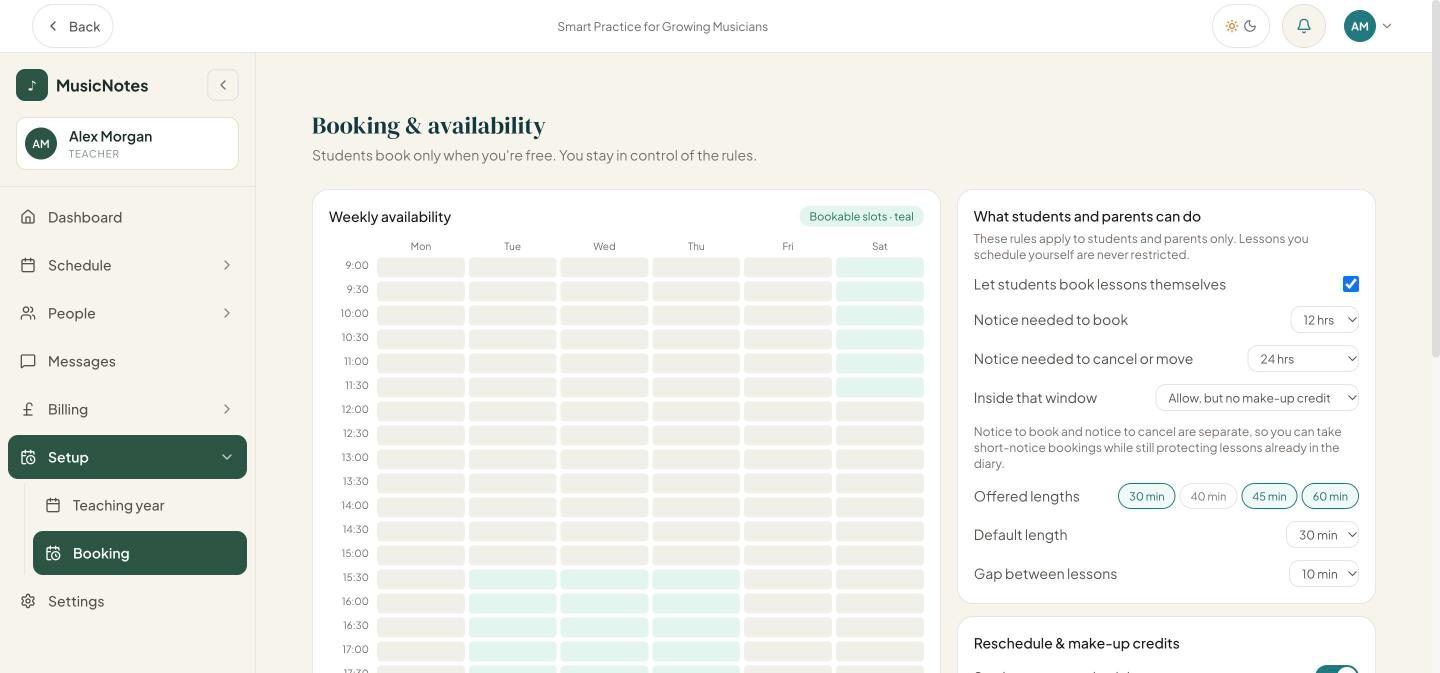The width and height of the screenshot is (1440, 673).
Task: Click the MusicNotes logo icon
Action: coord(32,85)
